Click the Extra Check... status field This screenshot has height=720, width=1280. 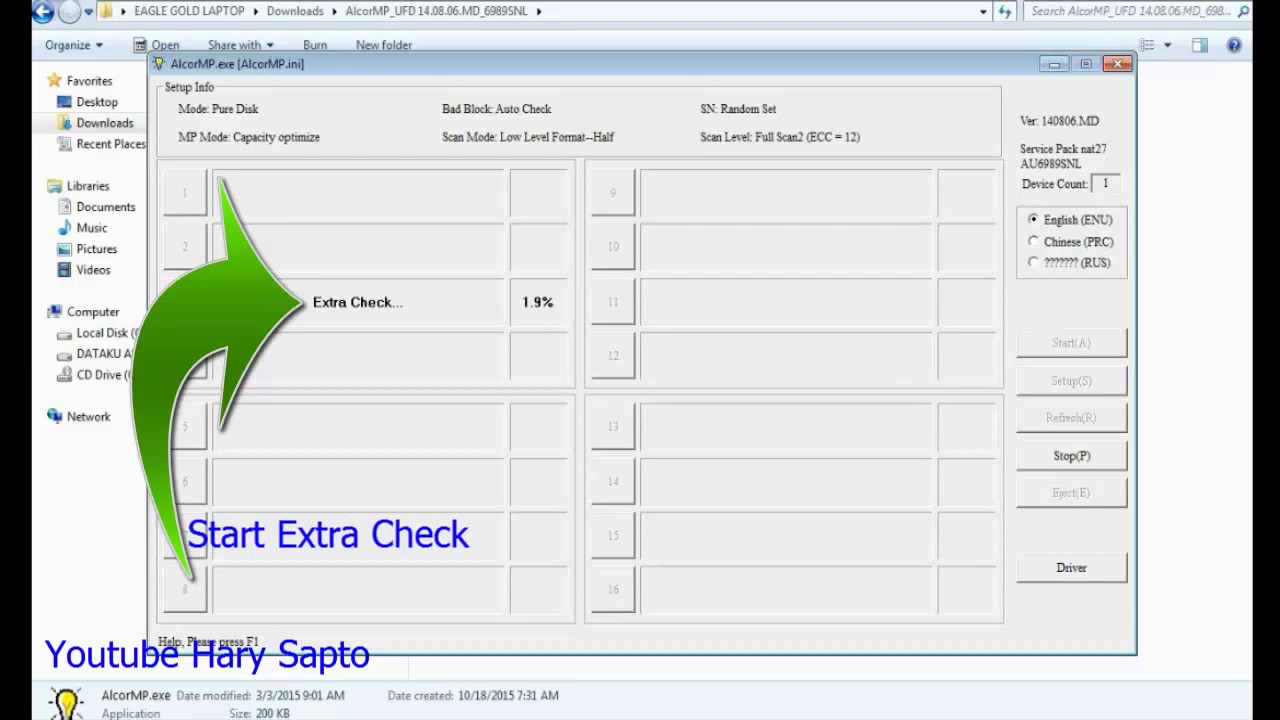[358, 302]
